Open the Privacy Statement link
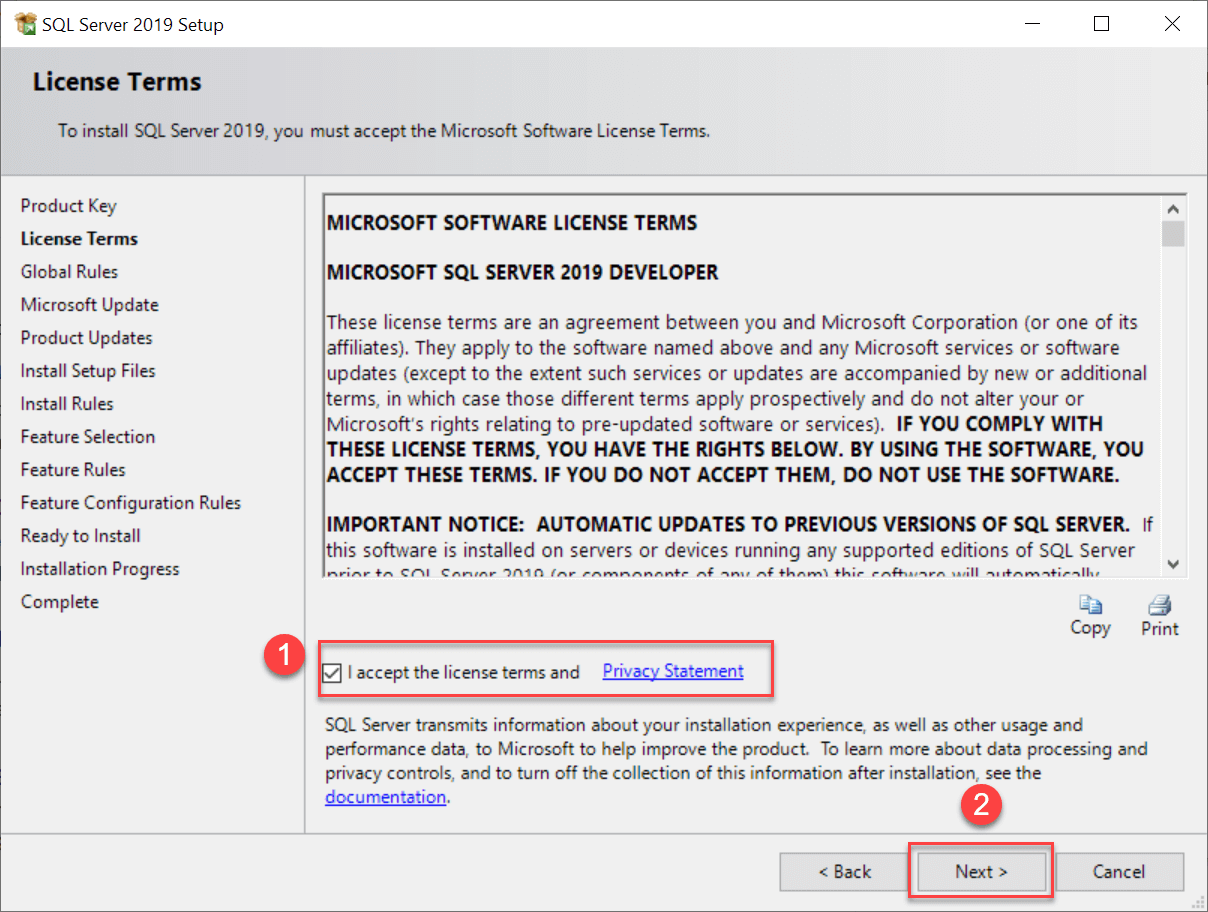Image resolution: width=1208 pixels, height=912 pixels. point(673,671)
